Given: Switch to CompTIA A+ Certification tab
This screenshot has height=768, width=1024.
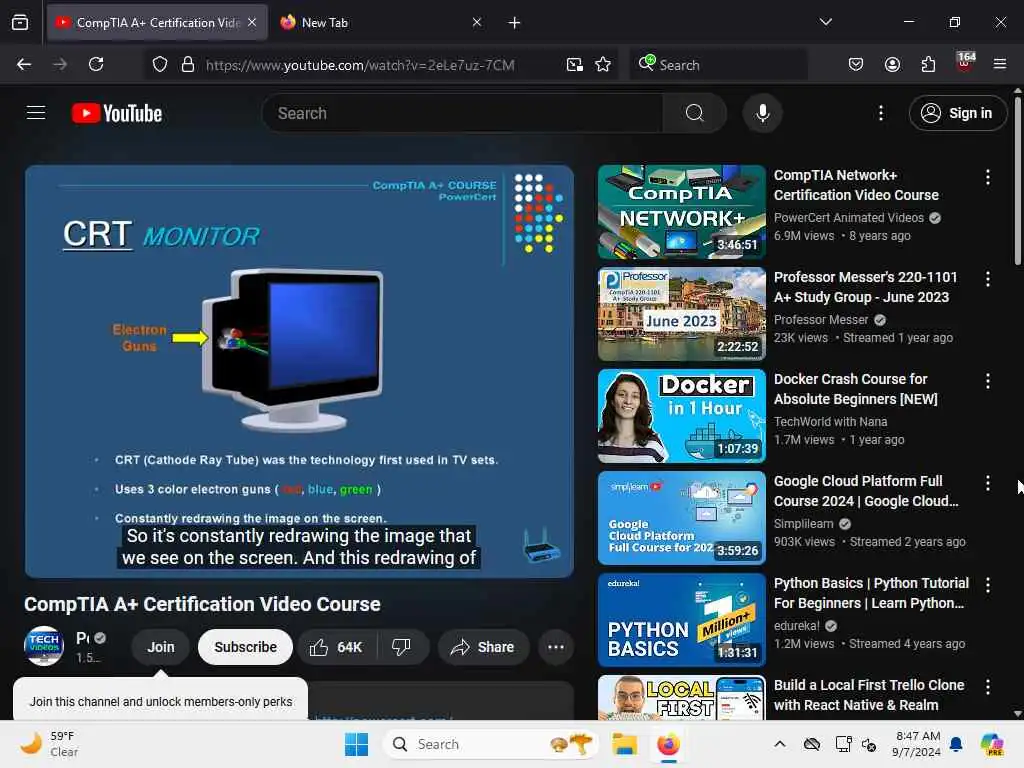Looking at the screenshot, I should [x=157, y=22].
